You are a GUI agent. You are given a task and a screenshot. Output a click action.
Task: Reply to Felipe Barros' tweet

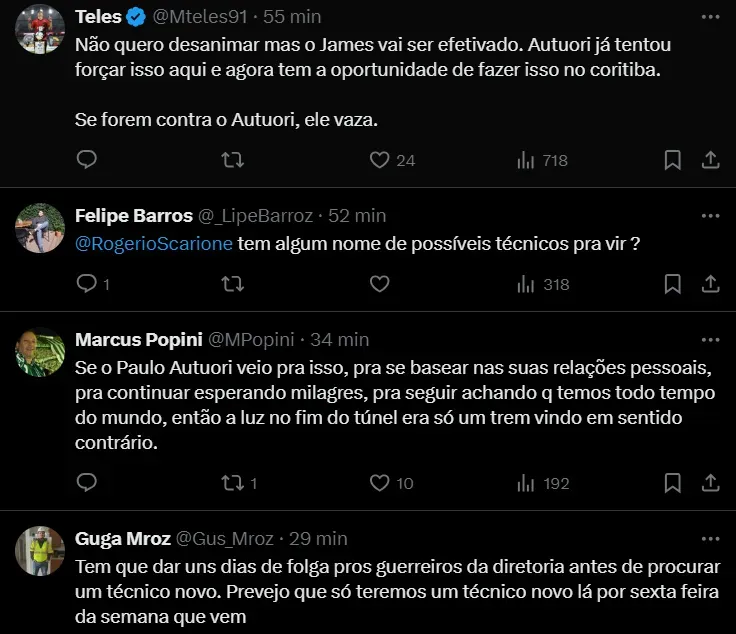click(x=87, y=284)
